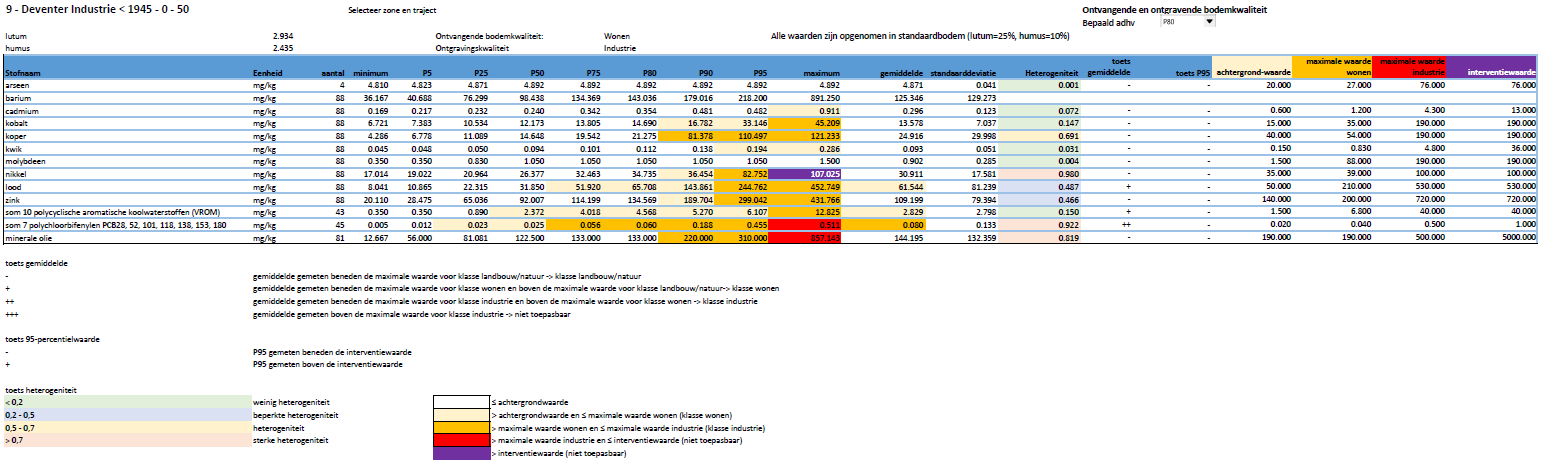Select the lutum value 2.934

point(283,35)
